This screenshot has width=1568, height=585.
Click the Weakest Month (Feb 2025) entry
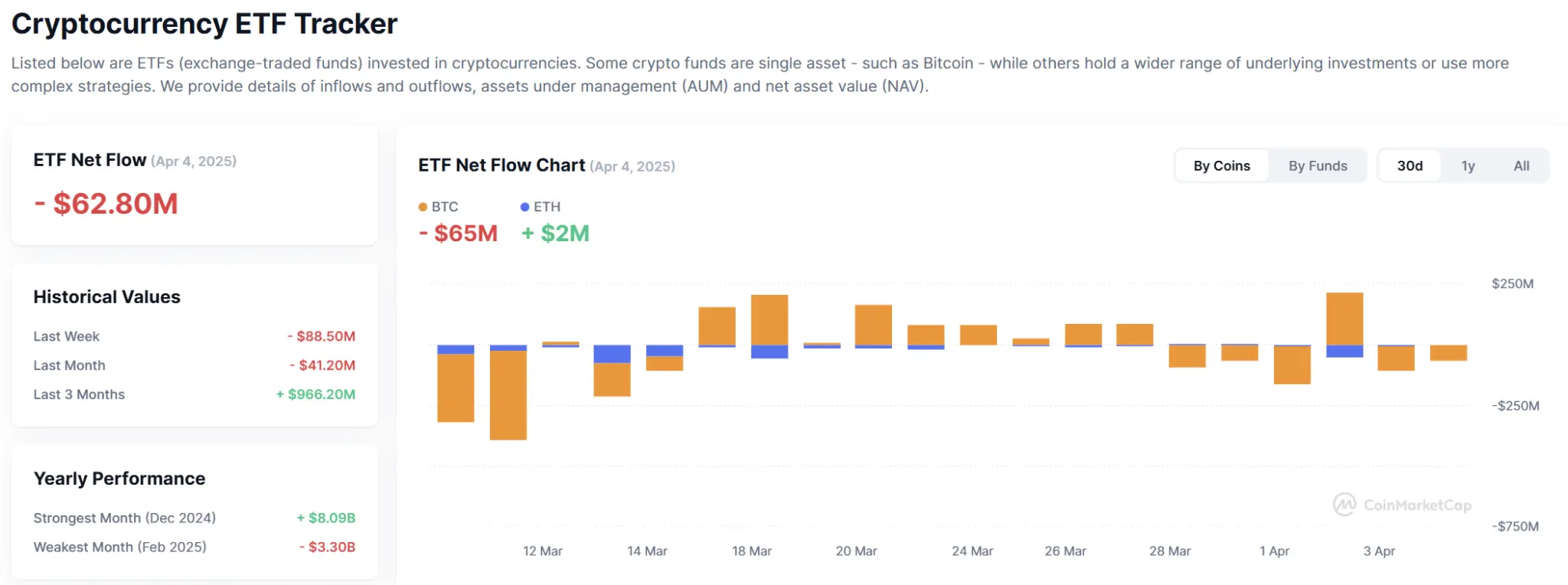pos(119,547)
